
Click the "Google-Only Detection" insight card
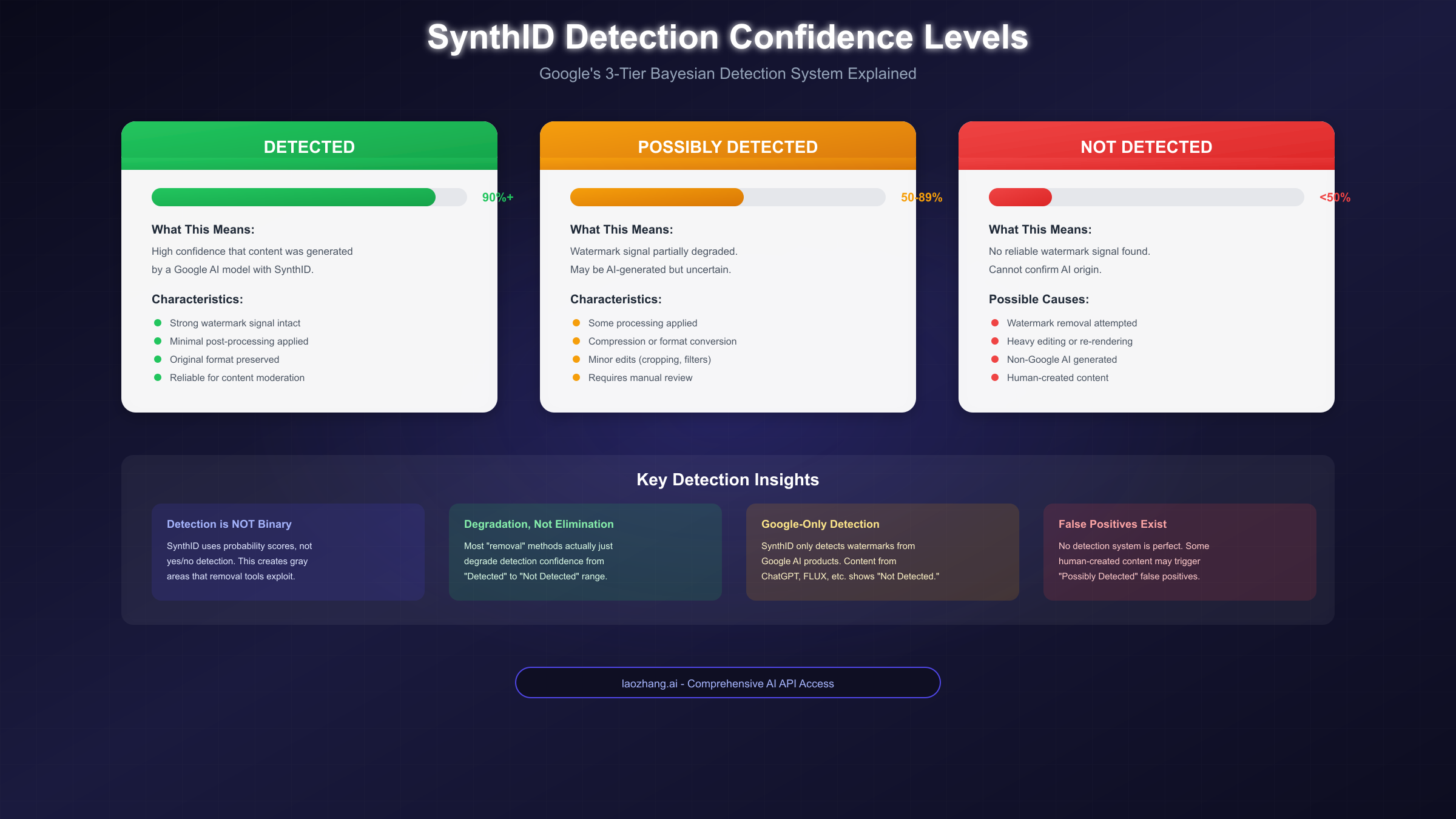[x=883, y=551]
